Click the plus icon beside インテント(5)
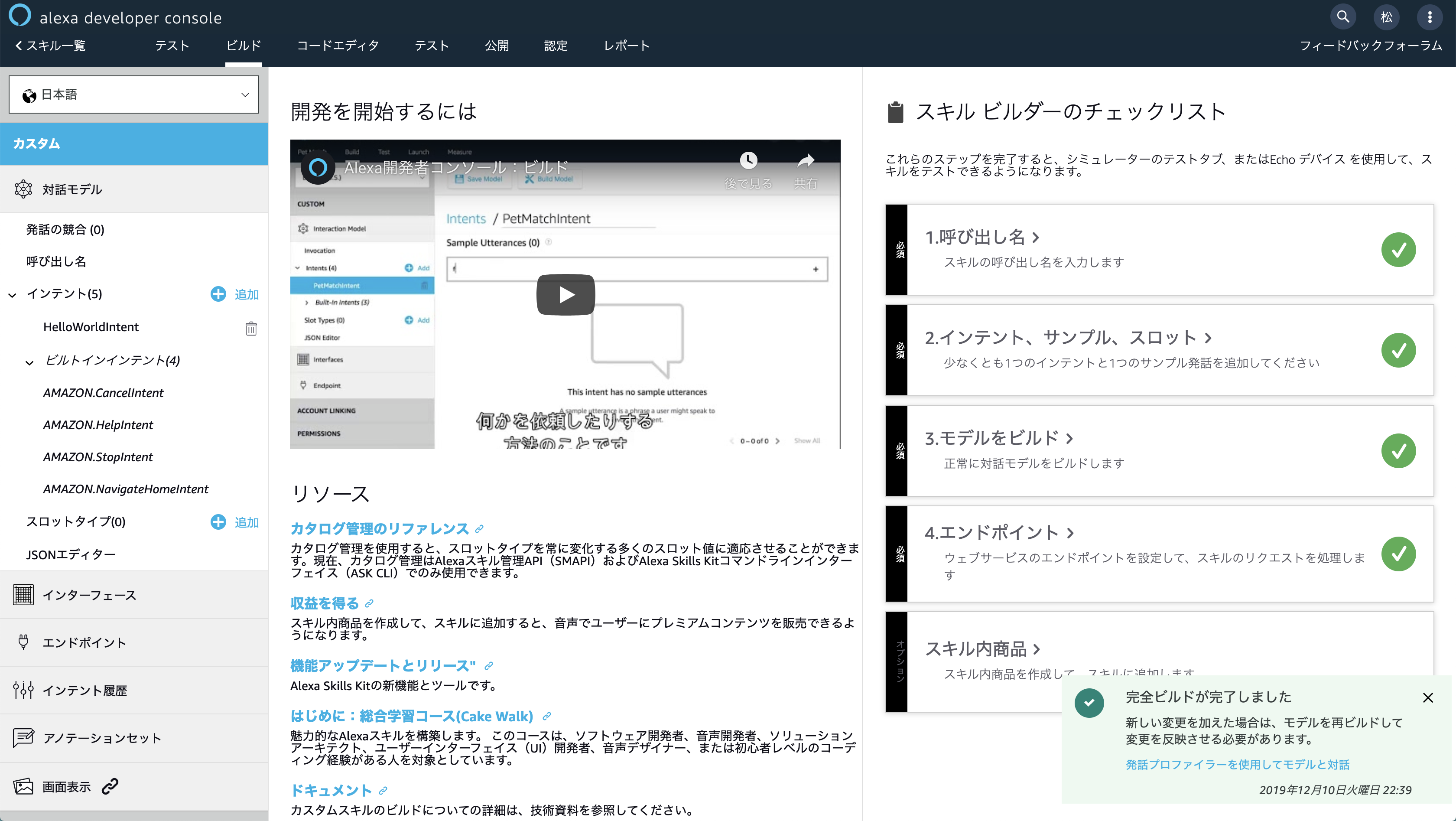 [x=218, y=293]
